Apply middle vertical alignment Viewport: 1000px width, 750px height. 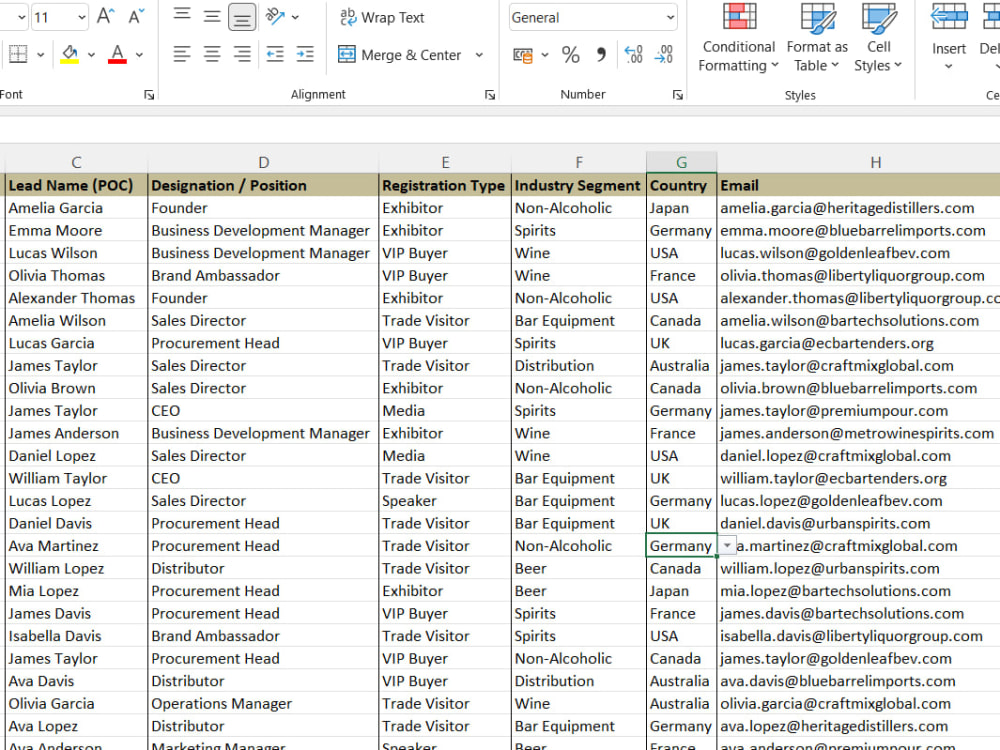(212, 17)
